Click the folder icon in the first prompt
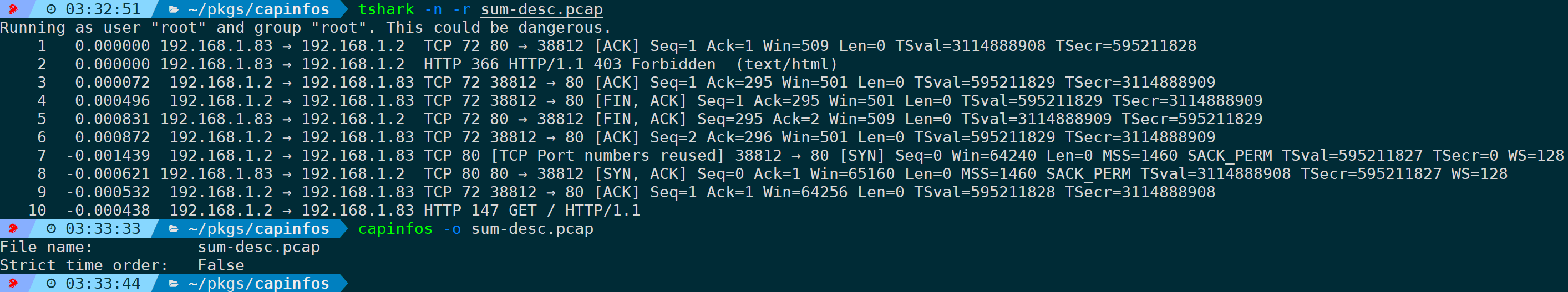This screenshot has height=292, width=1568. coord(174,9)
